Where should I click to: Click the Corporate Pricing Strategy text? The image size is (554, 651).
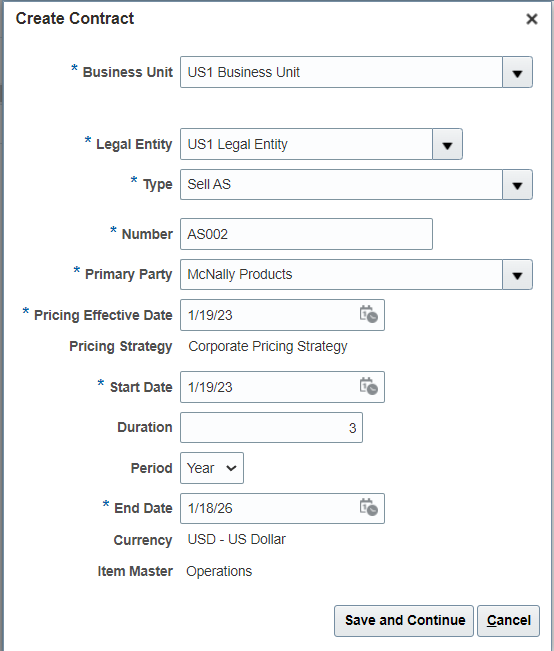[268, 346]
